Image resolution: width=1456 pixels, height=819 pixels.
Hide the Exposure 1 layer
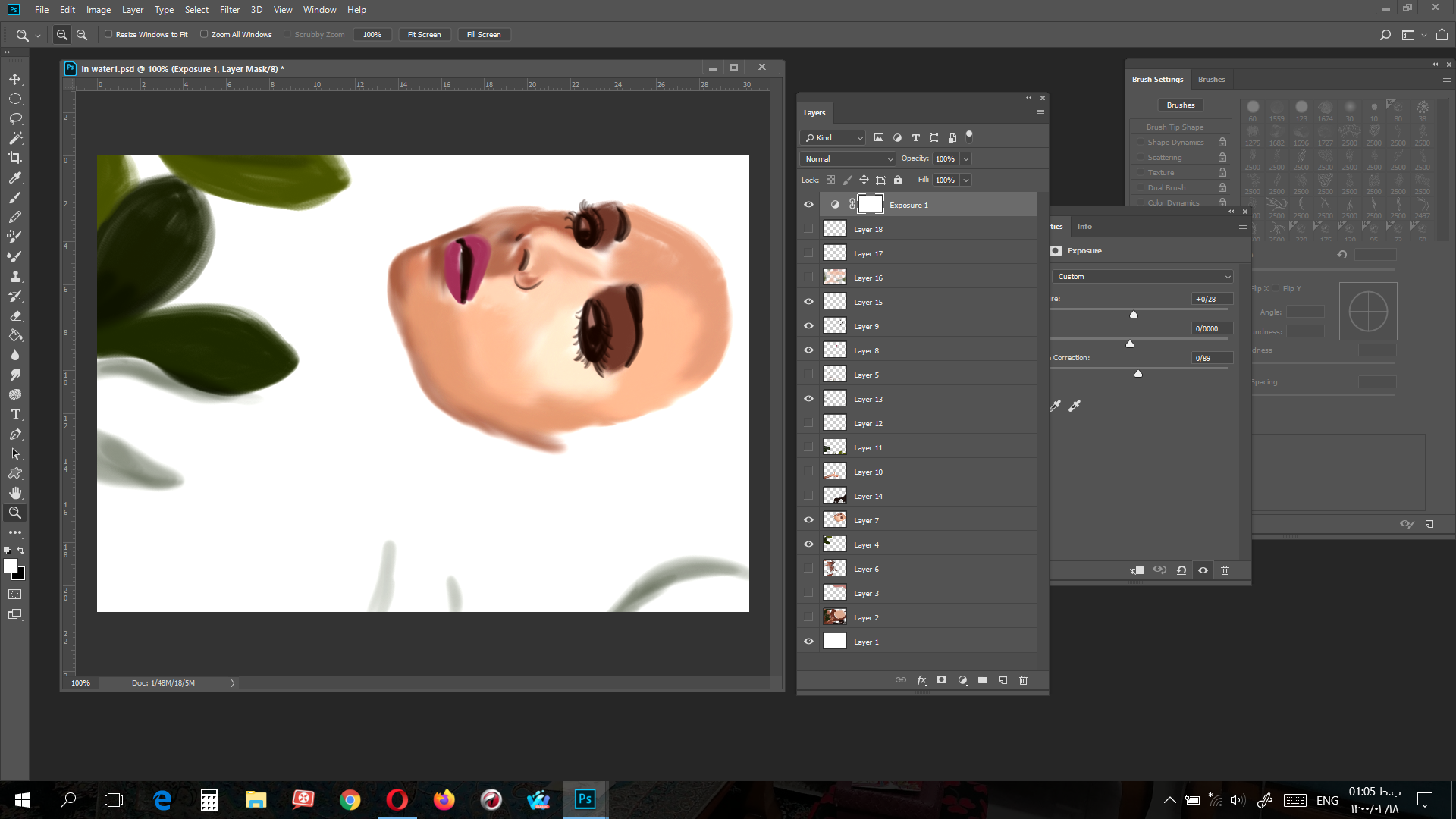click(808, 205)
